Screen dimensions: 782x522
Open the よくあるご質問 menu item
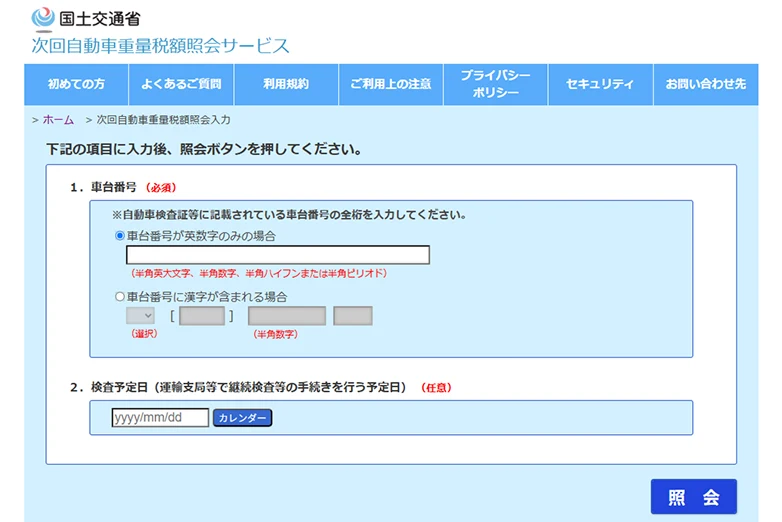(181, 84)
